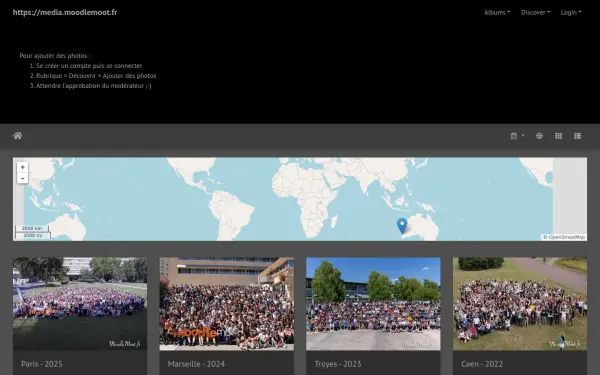The image size is (600, 375).
Task: Open the Caen - 2022 album thumbnail
Action: coord(520,304)
